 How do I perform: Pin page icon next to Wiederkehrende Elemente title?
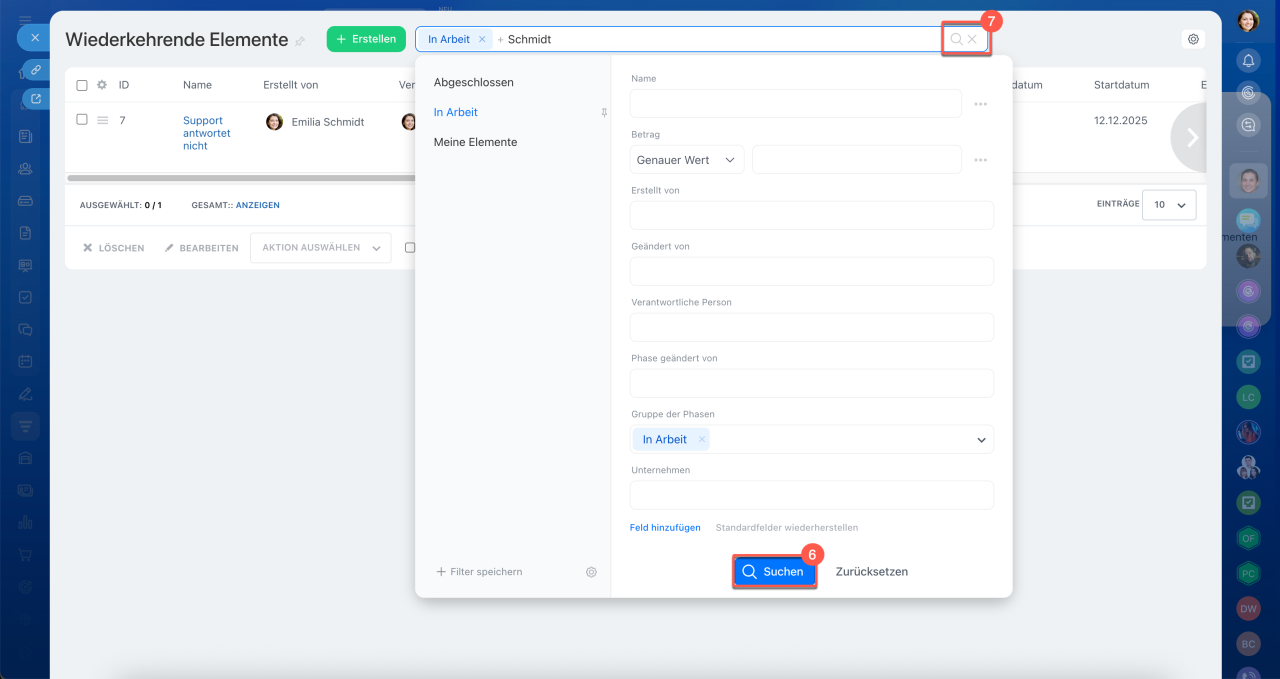point(300,41)
